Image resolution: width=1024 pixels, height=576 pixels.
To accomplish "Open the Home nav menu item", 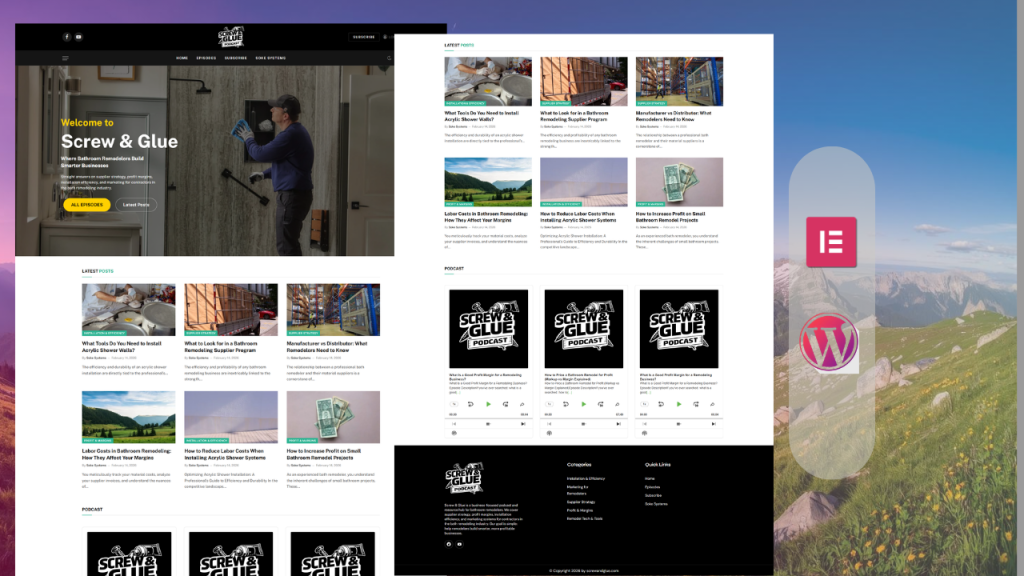I will (182, 58).
